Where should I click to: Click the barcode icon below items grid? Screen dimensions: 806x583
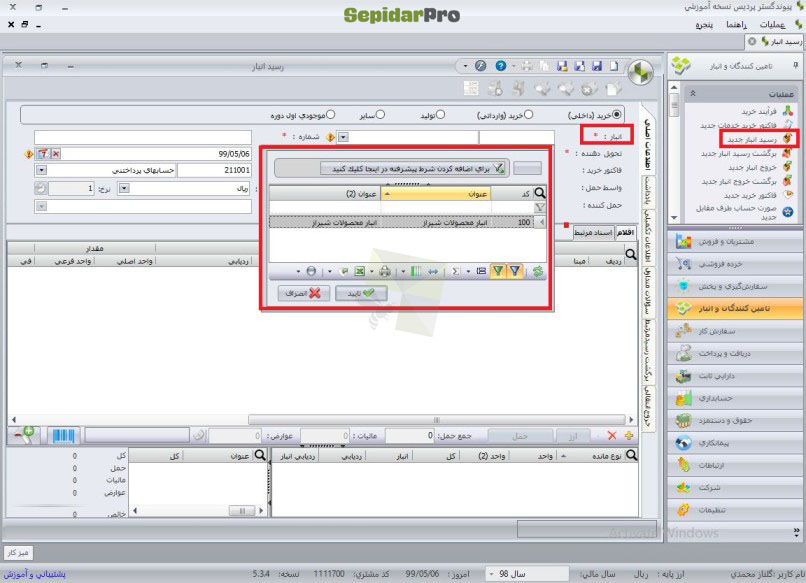pos(64,436)
